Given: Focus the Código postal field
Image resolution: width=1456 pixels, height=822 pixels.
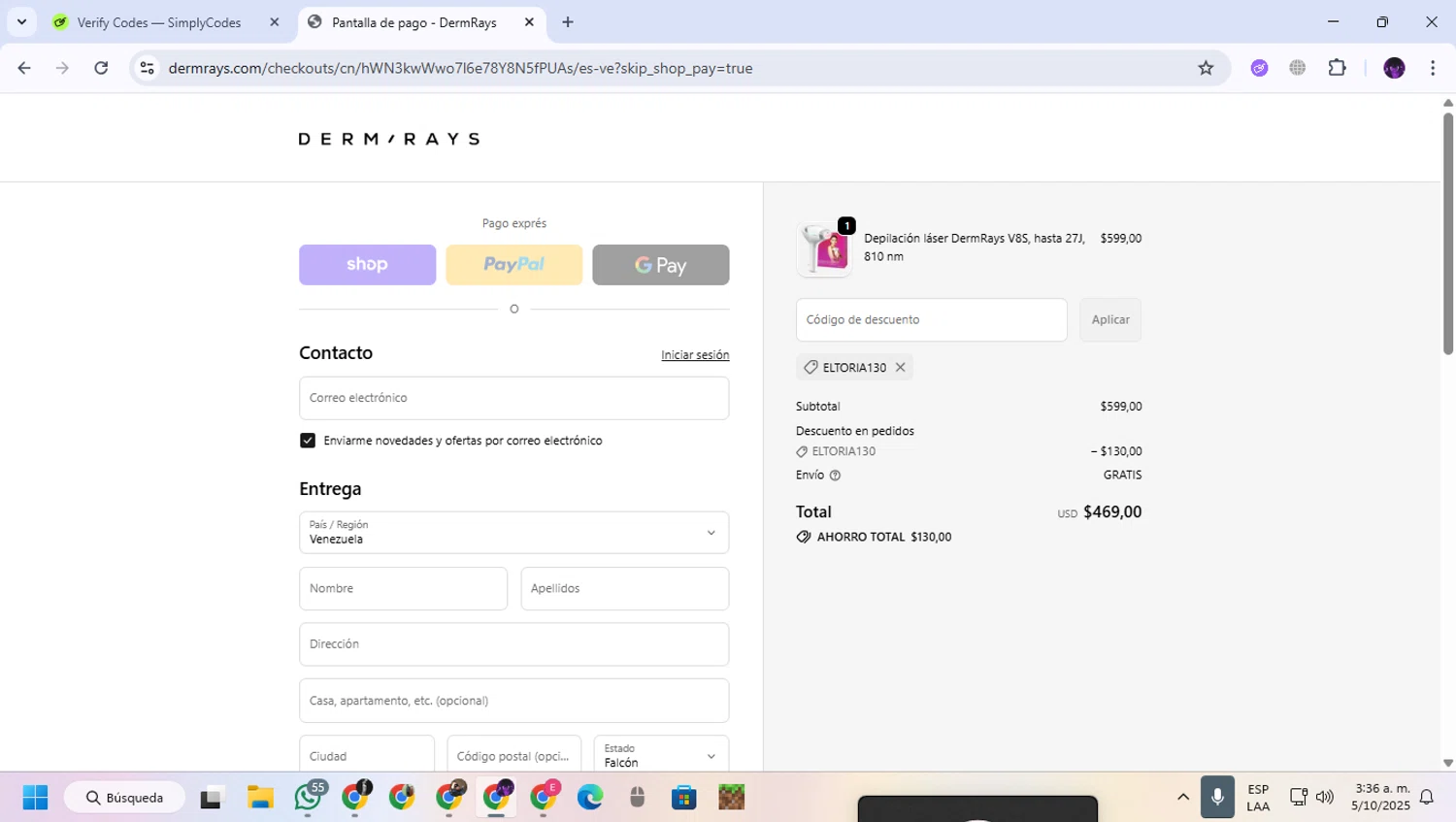Looking at the screenshot, I should coord(513,754).
